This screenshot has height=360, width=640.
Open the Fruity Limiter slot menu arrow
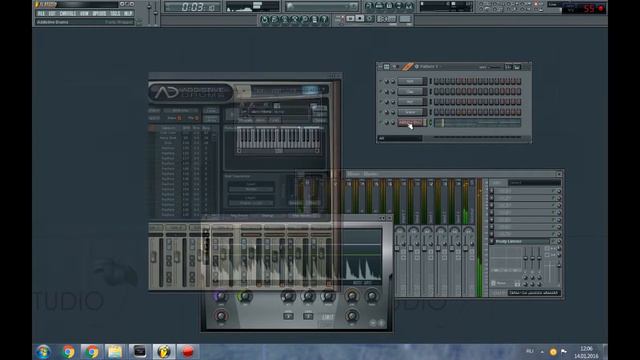coord(491,241)
